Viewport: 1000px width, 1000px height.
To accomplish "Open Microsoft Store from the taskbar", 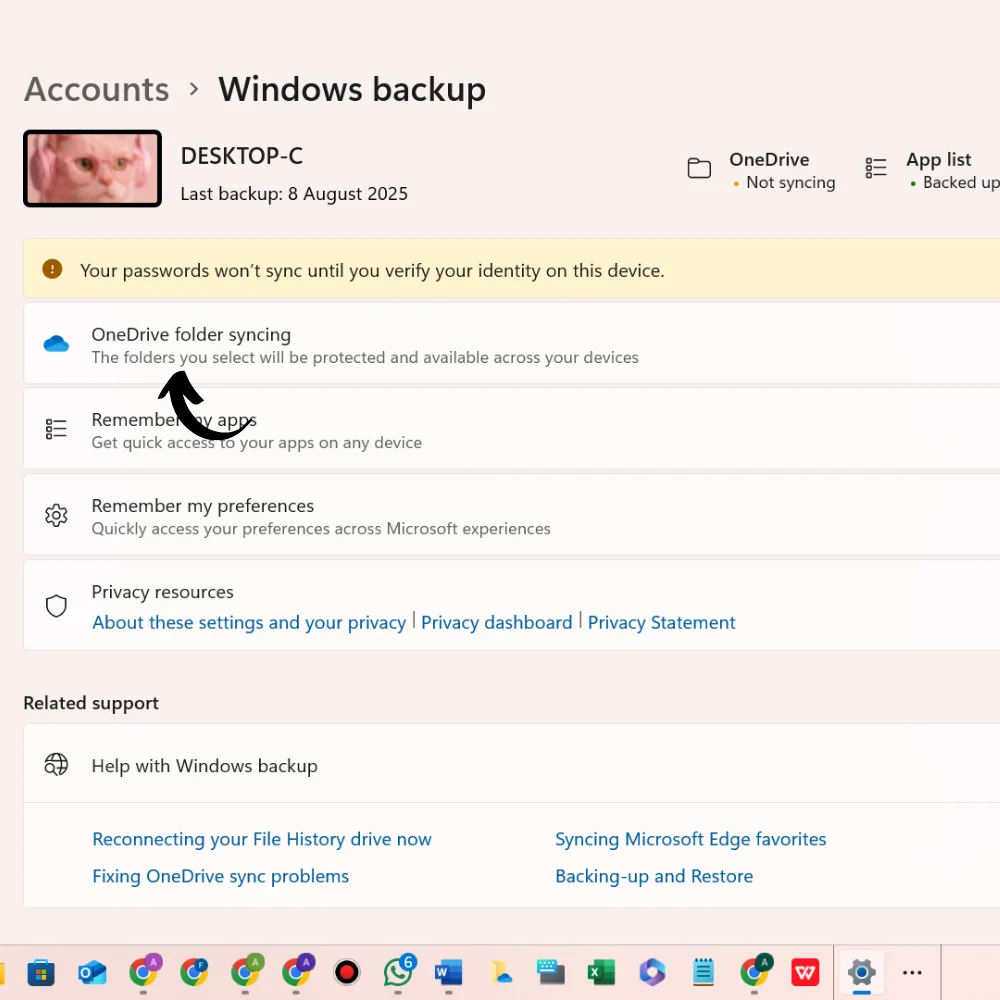I will point(41,973).
